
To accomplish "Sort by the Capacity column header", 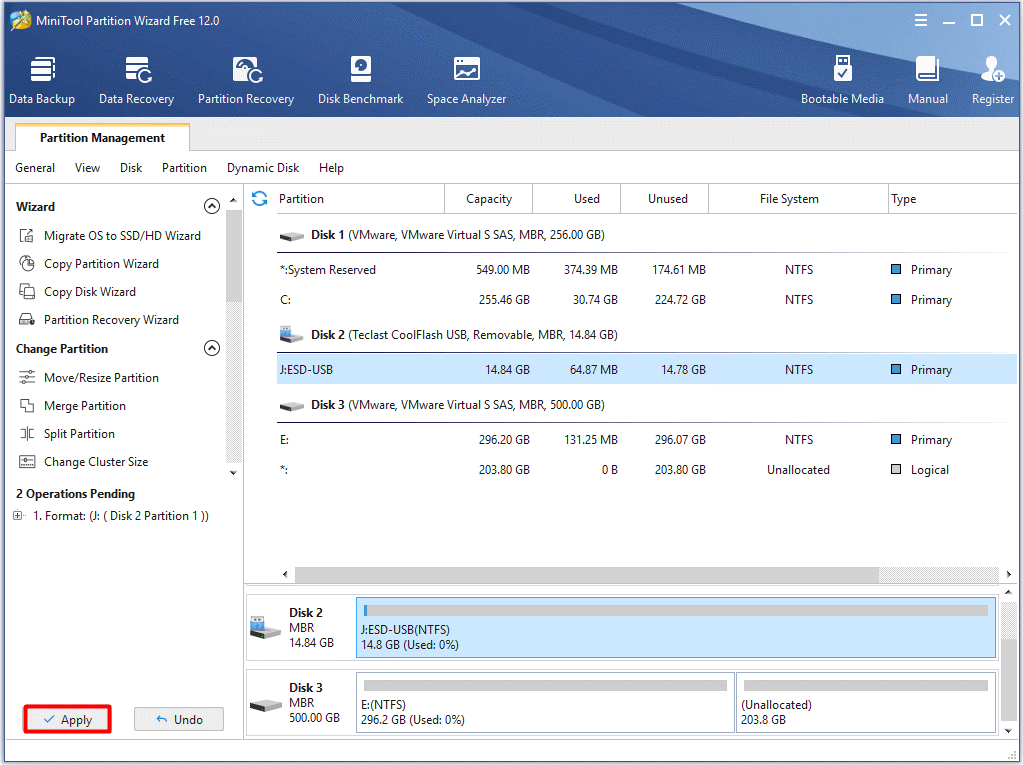I will tap(489, 199).
